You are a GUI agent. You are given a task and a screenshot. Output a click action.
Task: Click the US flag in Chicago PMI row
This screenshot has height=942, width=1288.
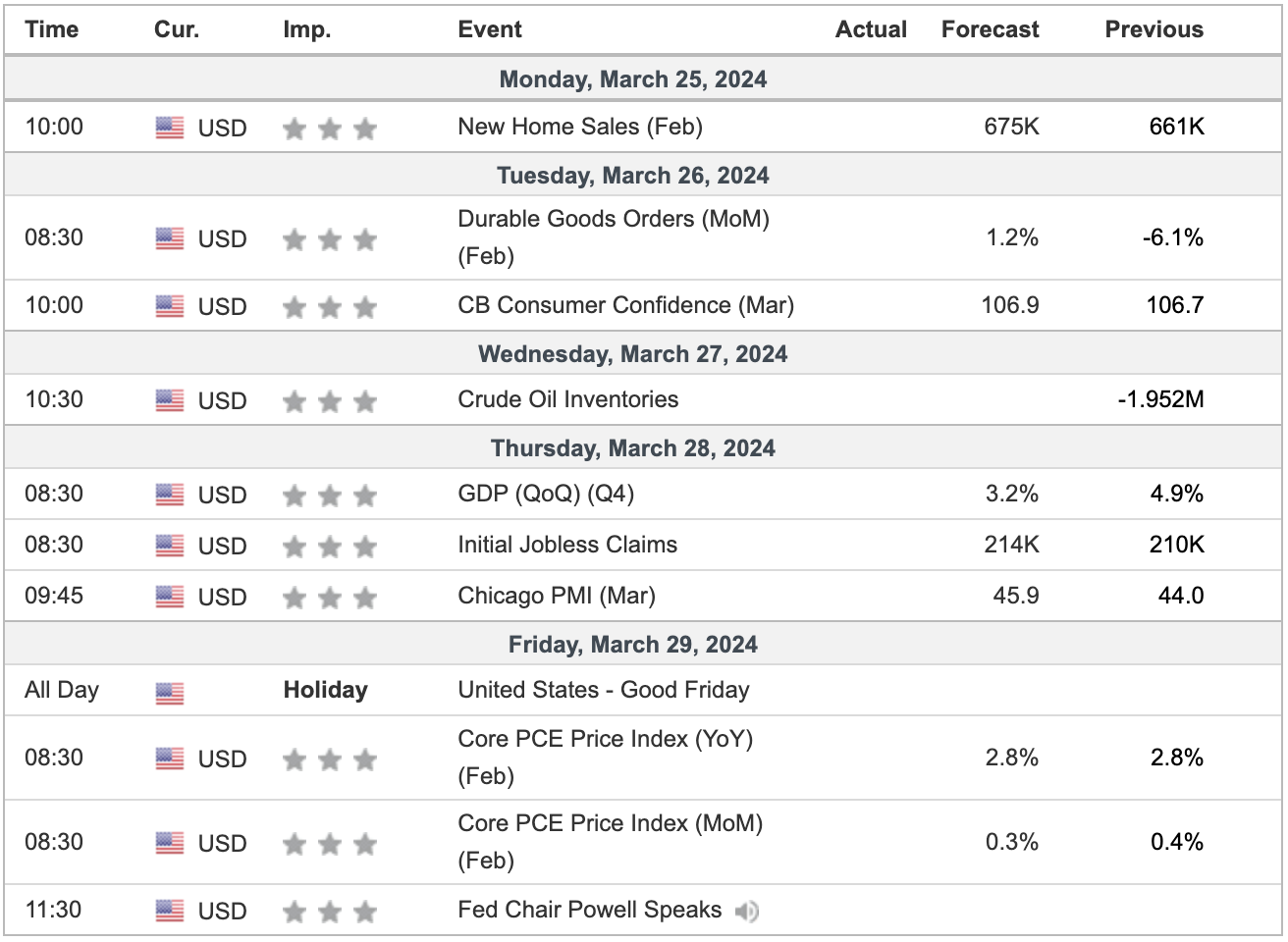tap(170, 597)
